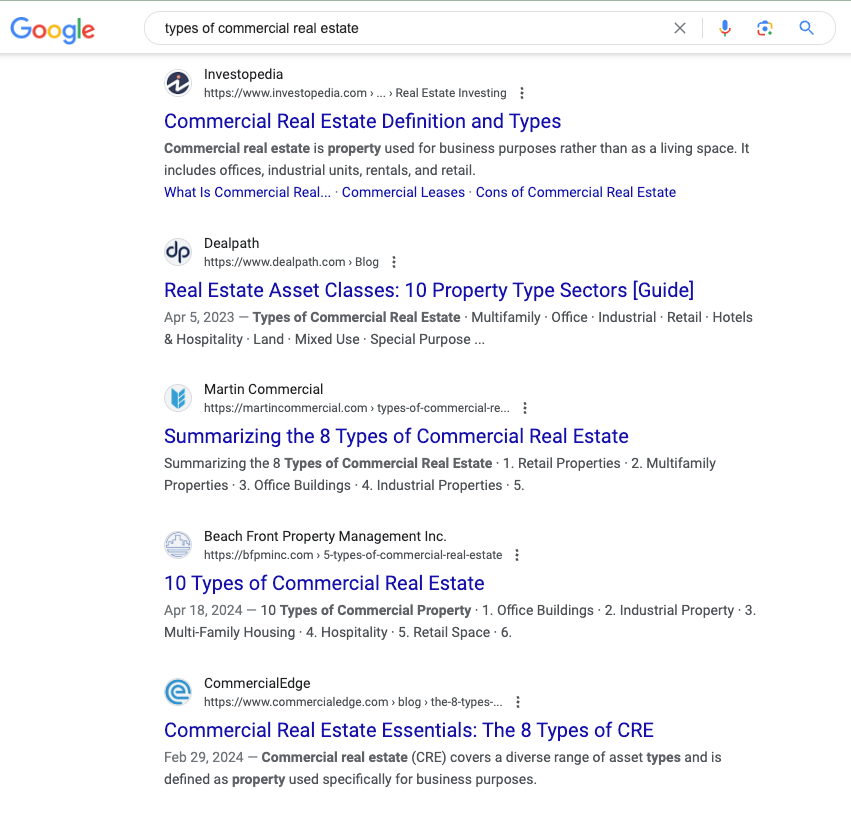Click the Investopedia favicon
Viewport: 851px width, 816px height.
click(178, 83)
